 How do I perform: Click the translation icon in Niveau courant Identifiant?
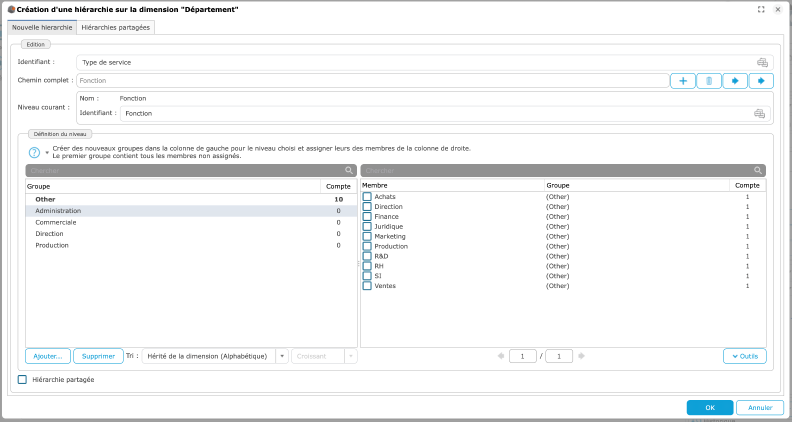(x=758, y=114)
